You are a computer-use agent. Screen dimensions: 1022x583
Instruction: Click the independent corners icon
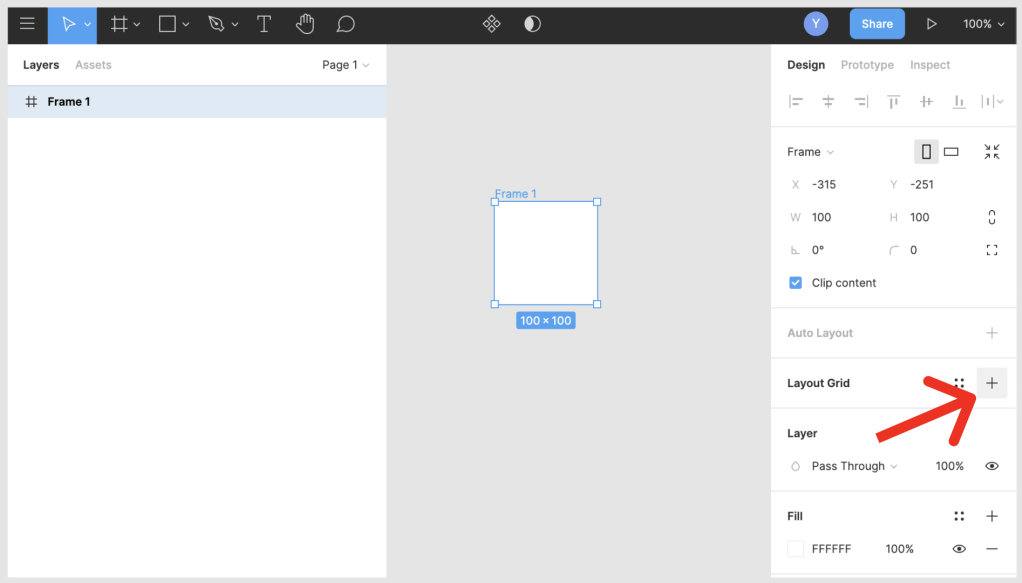pyautogui.click(x=991, y=250)
